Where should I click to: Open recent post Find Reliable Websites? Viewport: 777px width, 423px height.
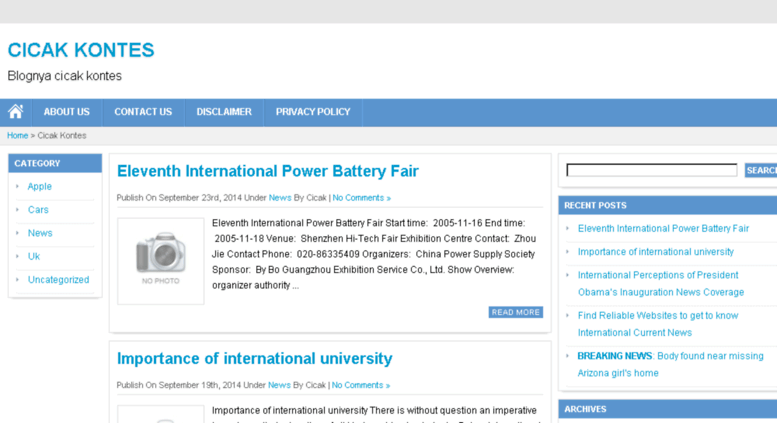[658, 324]
